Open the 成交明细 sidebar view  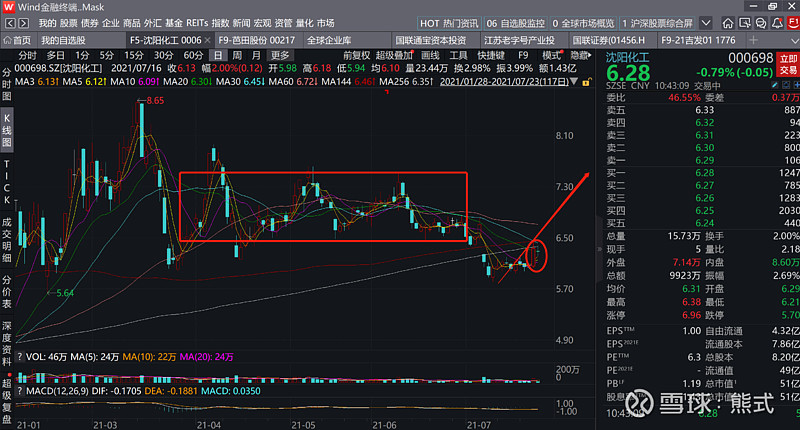click(7, 239)
